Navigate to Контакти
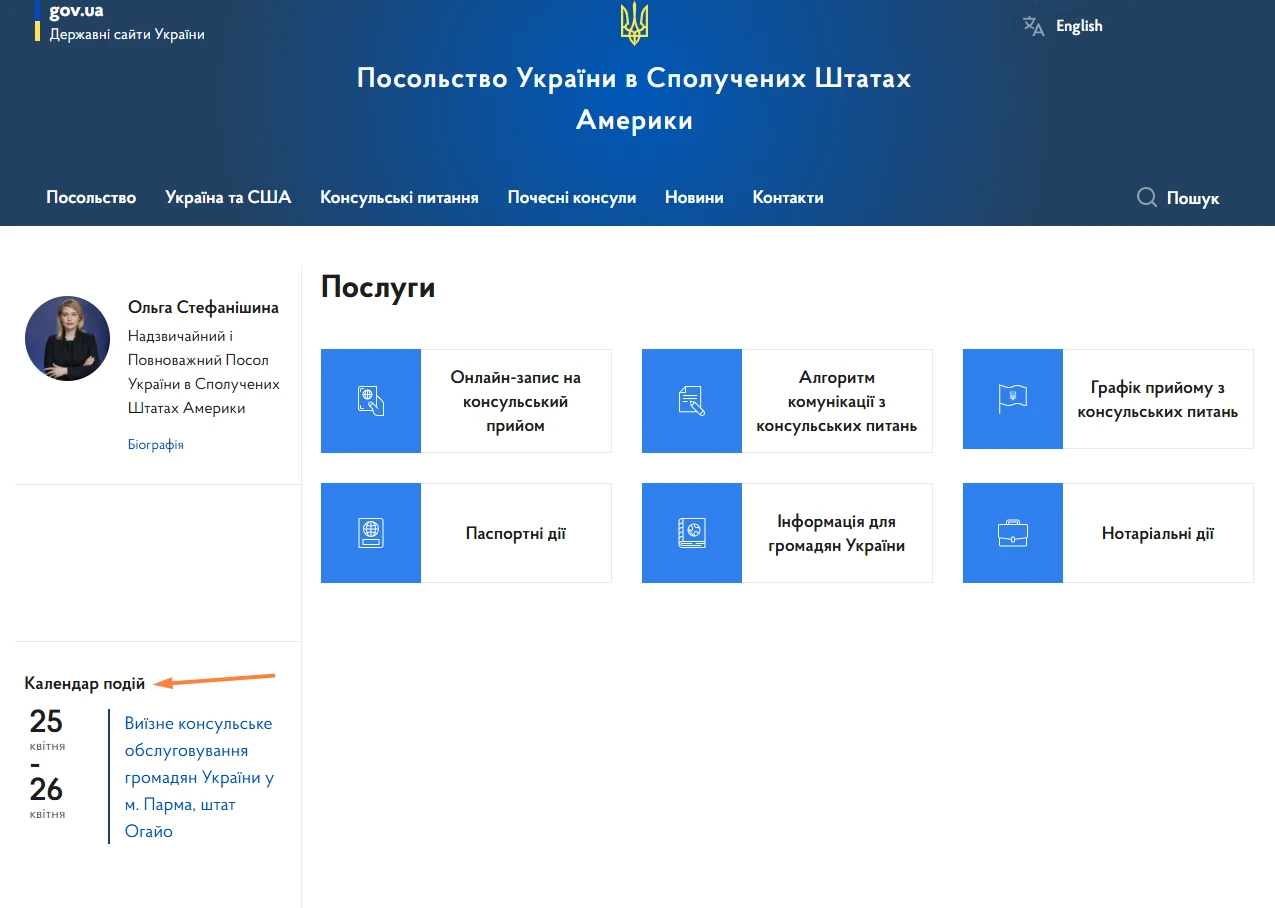Viewport: 1275px width, 908px height. (787, 197)
